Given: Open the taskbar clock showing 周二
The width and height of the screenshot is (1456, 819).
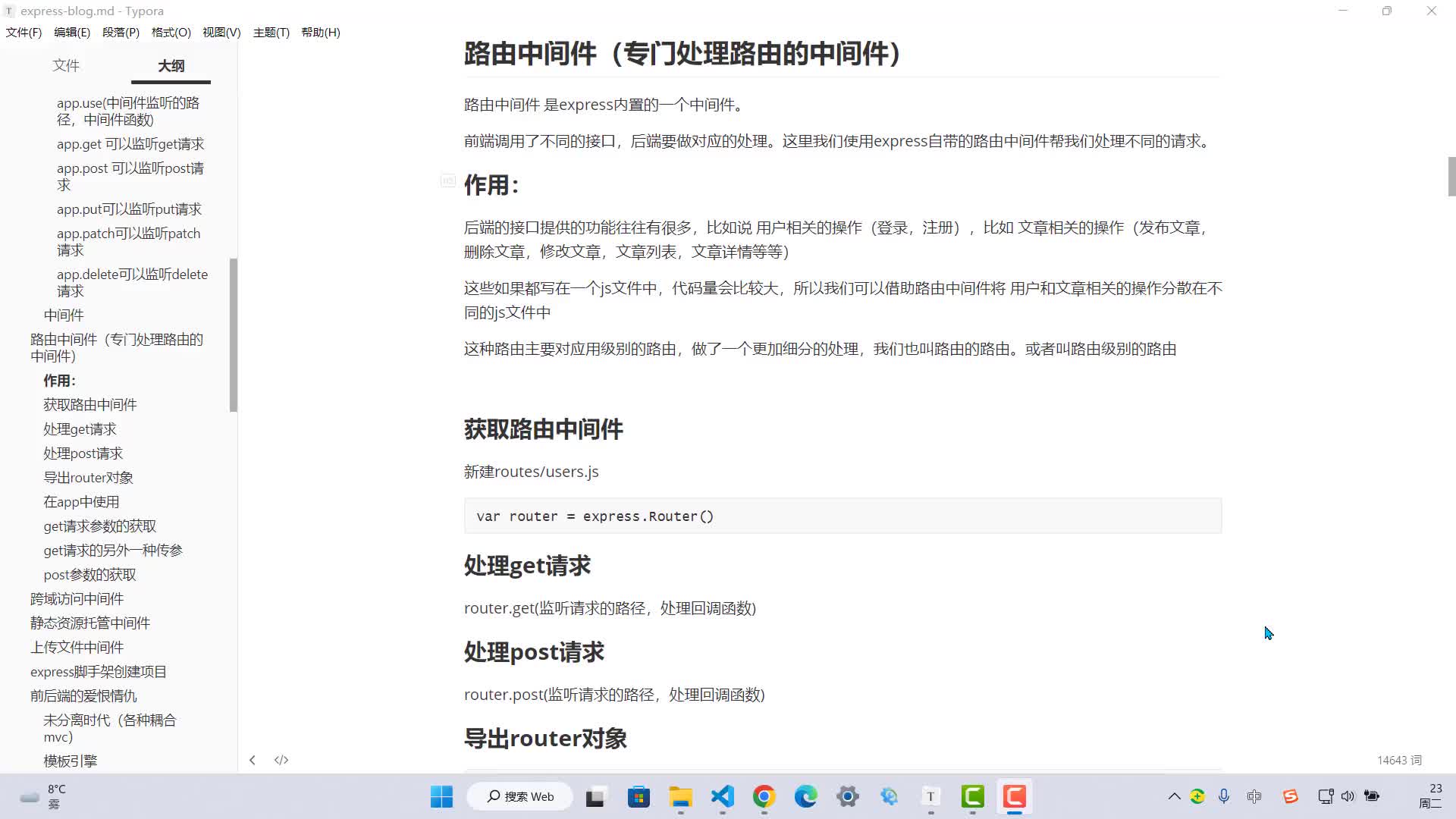Looking at the screenshot, I should tap(1430, 796).
